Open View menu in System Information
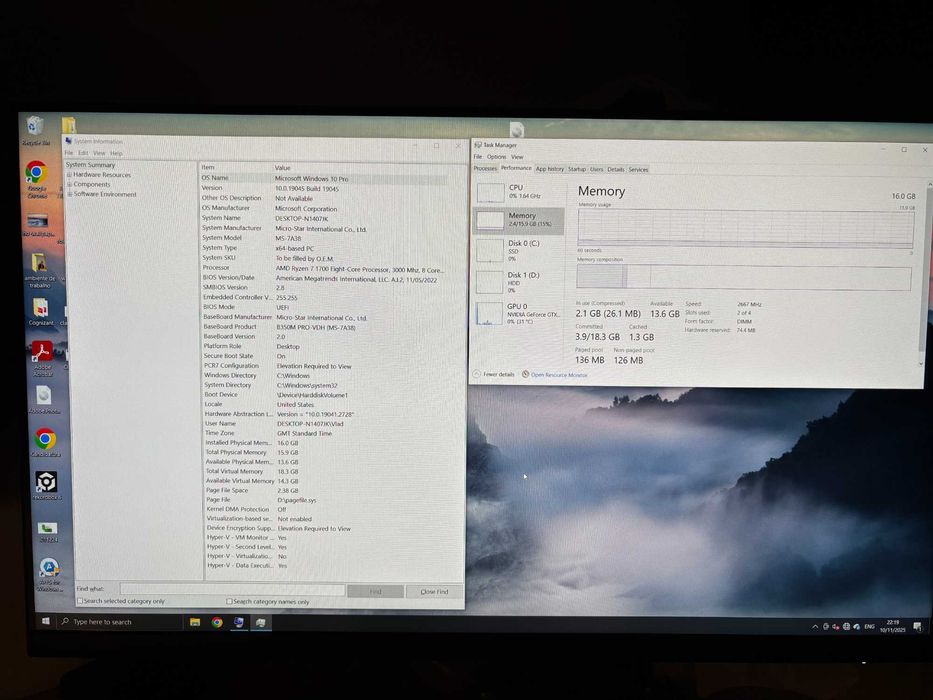 99,153
